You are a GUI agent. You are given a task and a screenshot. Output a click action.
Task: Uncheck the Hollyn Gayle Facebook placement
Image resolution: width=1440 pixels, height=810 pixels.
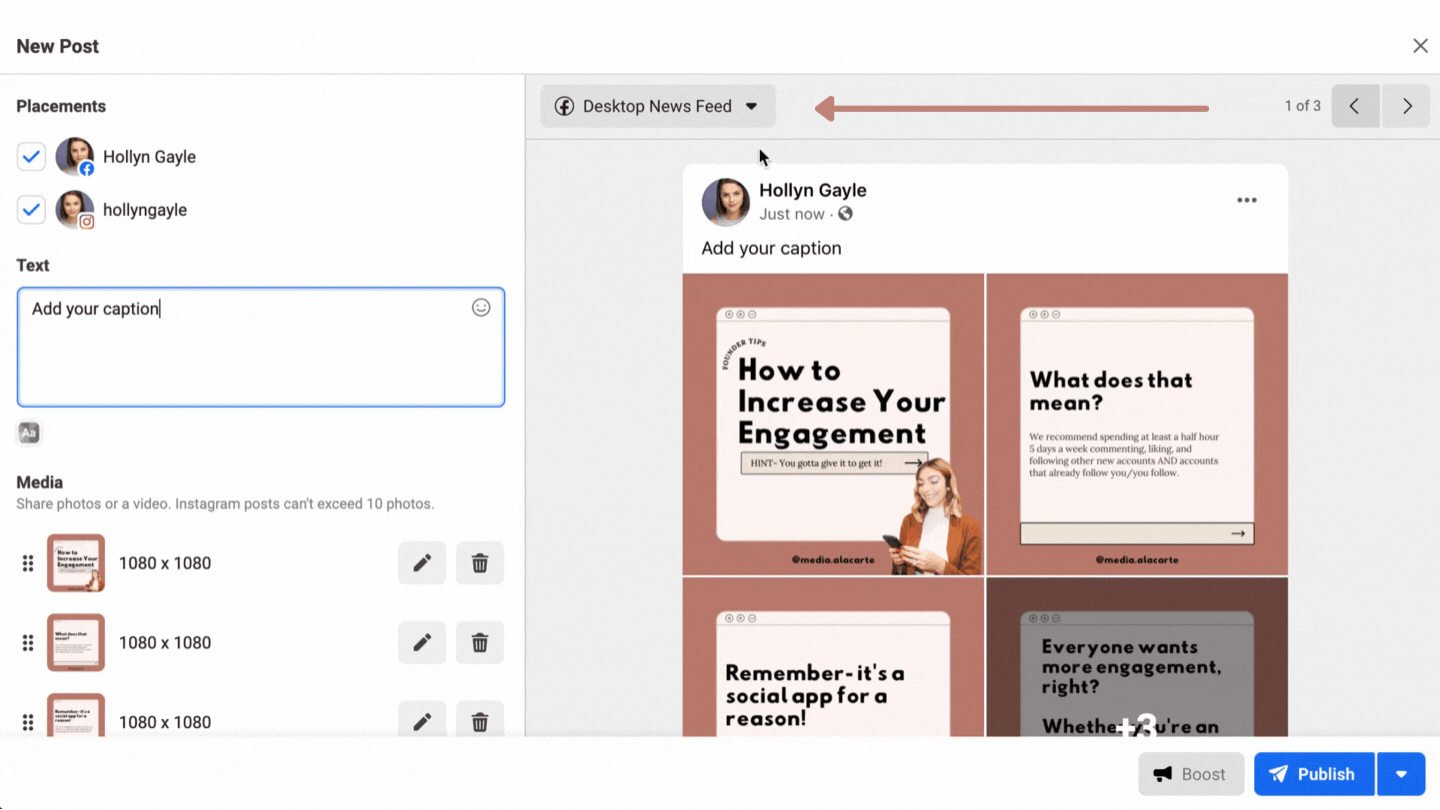pyautogui.click(x=31, y=157)
